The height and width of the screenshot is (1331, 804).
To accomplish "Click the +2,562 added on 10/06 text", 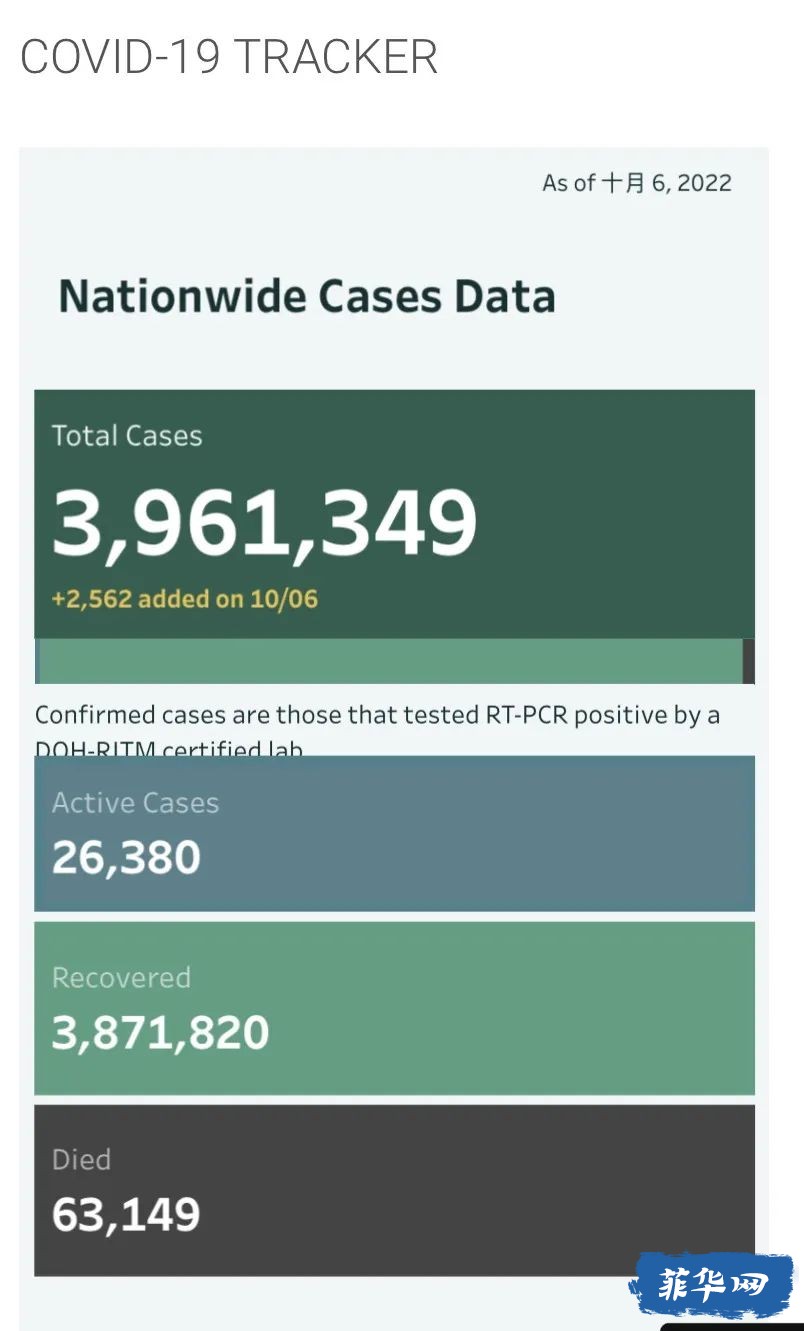I will [185, 599].
